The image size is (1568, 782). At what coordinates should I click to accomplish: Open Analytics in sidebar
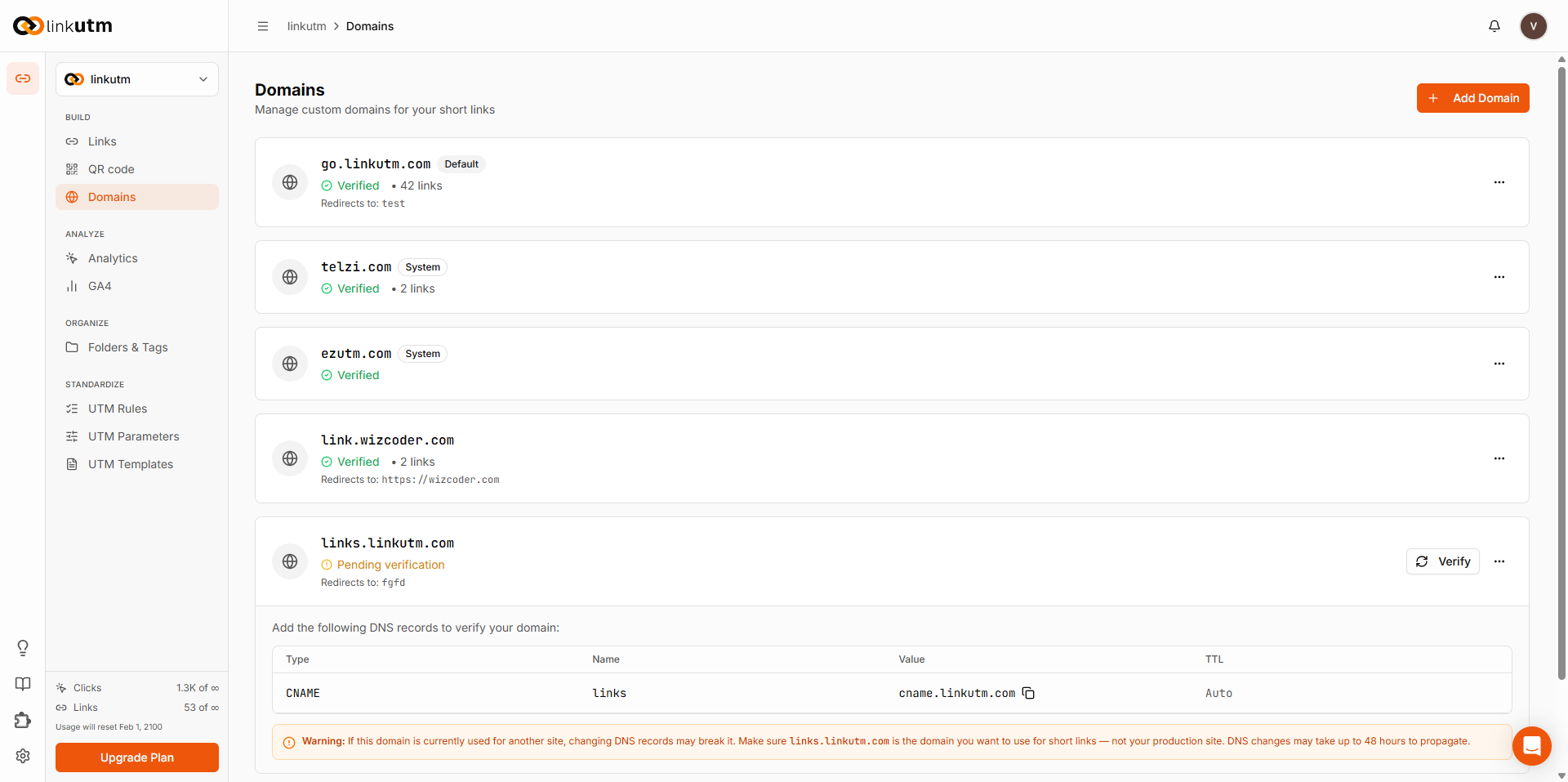(x=137, y=258)
